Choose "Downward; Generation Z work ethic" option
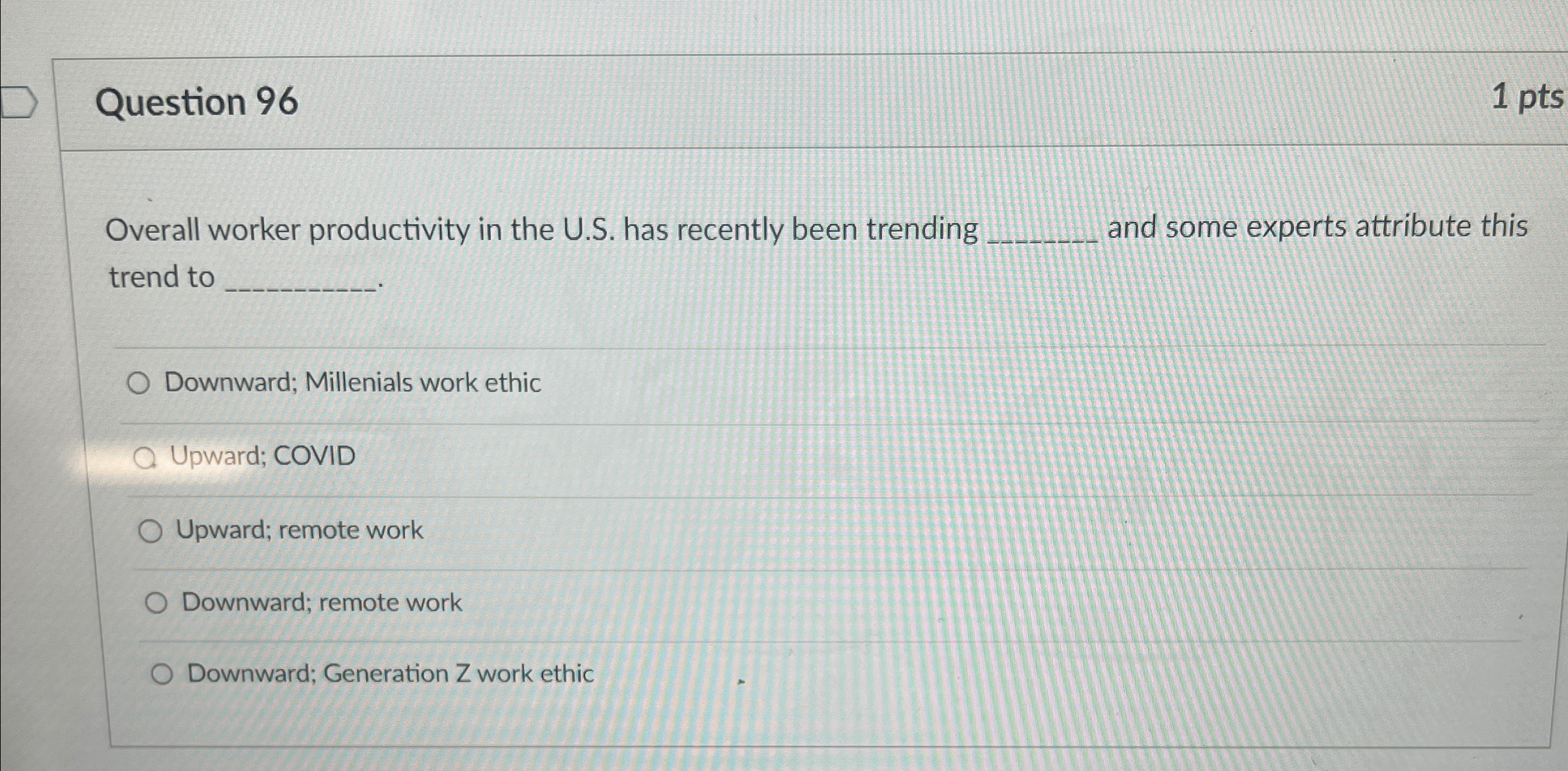 pos(162,673)
